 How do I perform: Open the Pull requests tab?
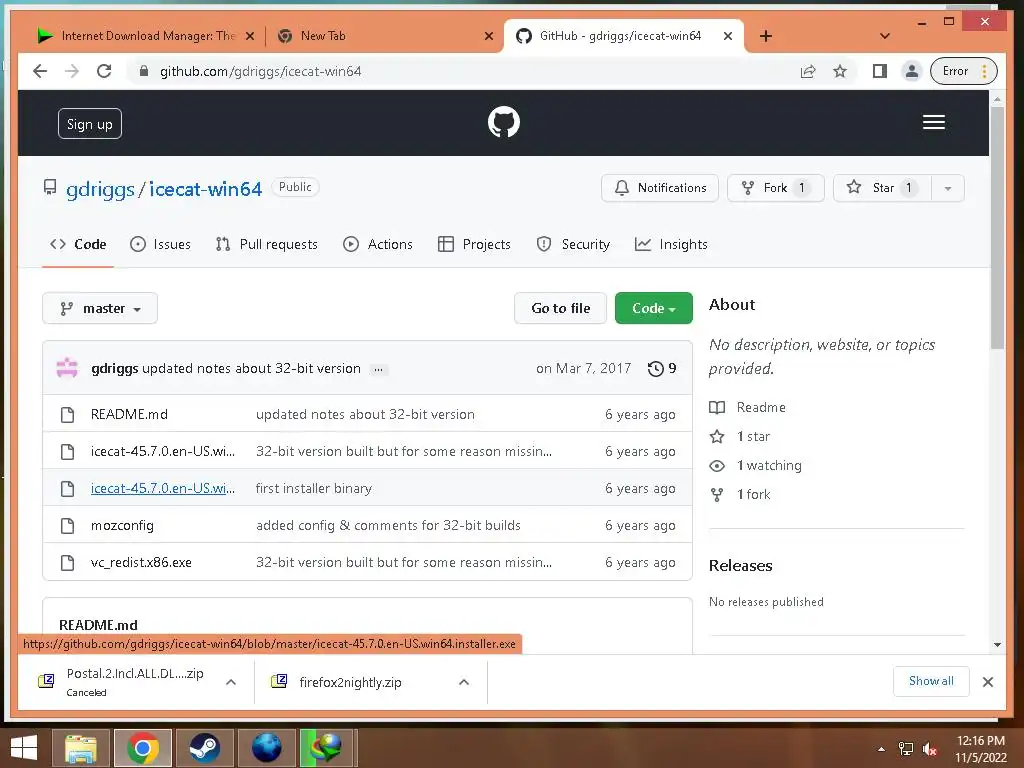coord(266,244)
